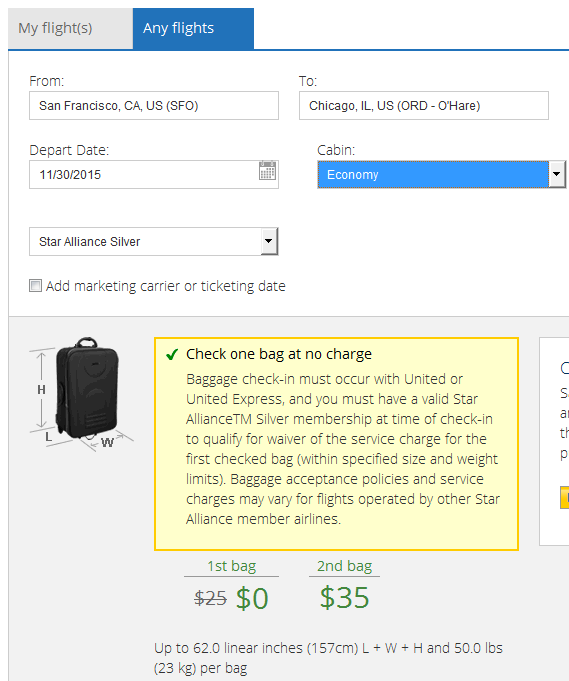This screenshot has height=681, width=569.
Task: Expand the Cabin dropdown arrow
Action: point(556,174)
